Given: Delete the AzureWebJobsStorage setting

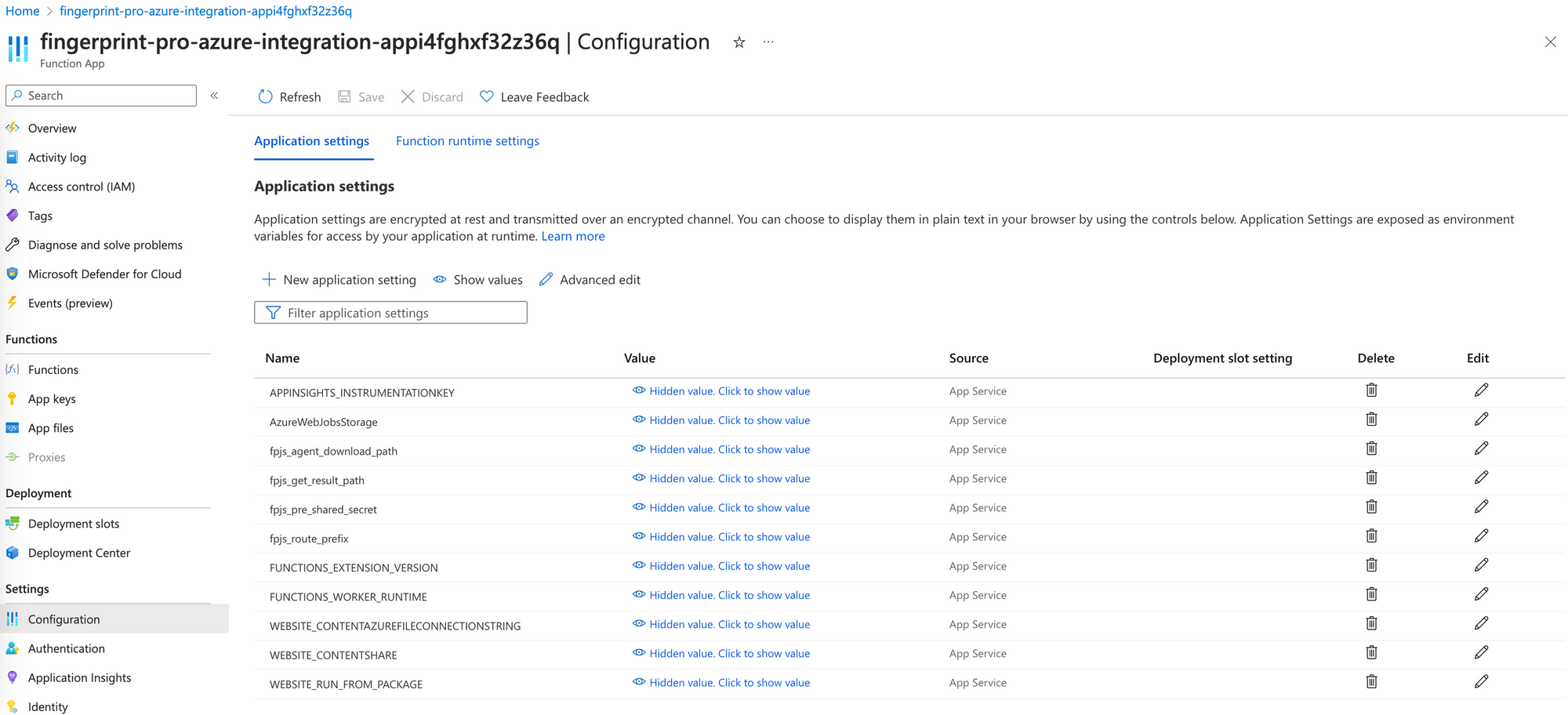Looking at the screenshot, I should click(1371, 419).
